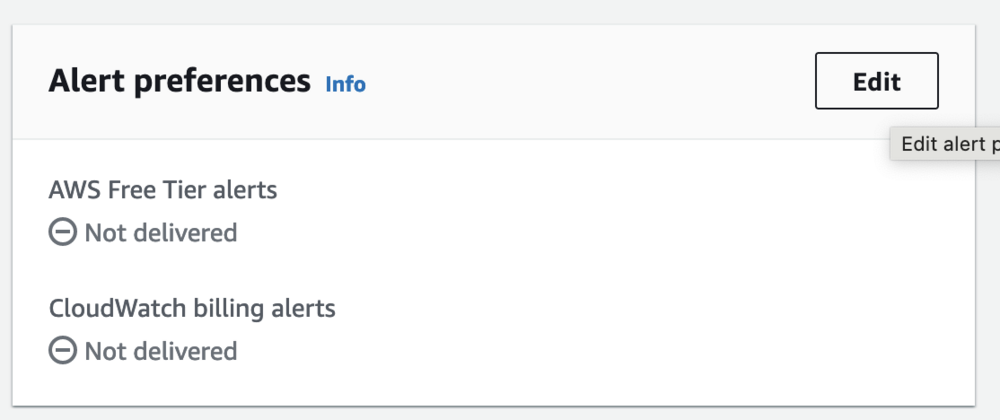Click the CloudWatch billing not-delivered icon
1000x420 pixels.
coord(62,351)
